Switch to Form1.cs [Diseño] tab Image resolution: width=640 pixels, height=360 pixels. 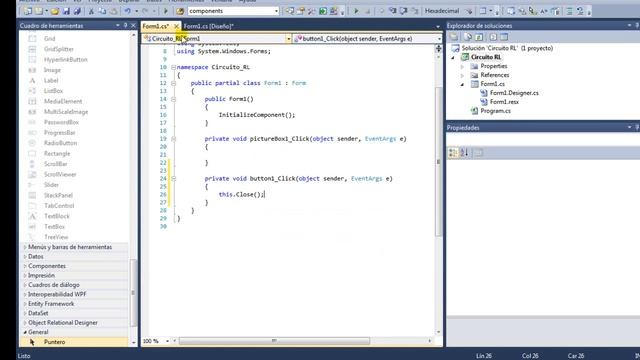click(x=208, y=26)
